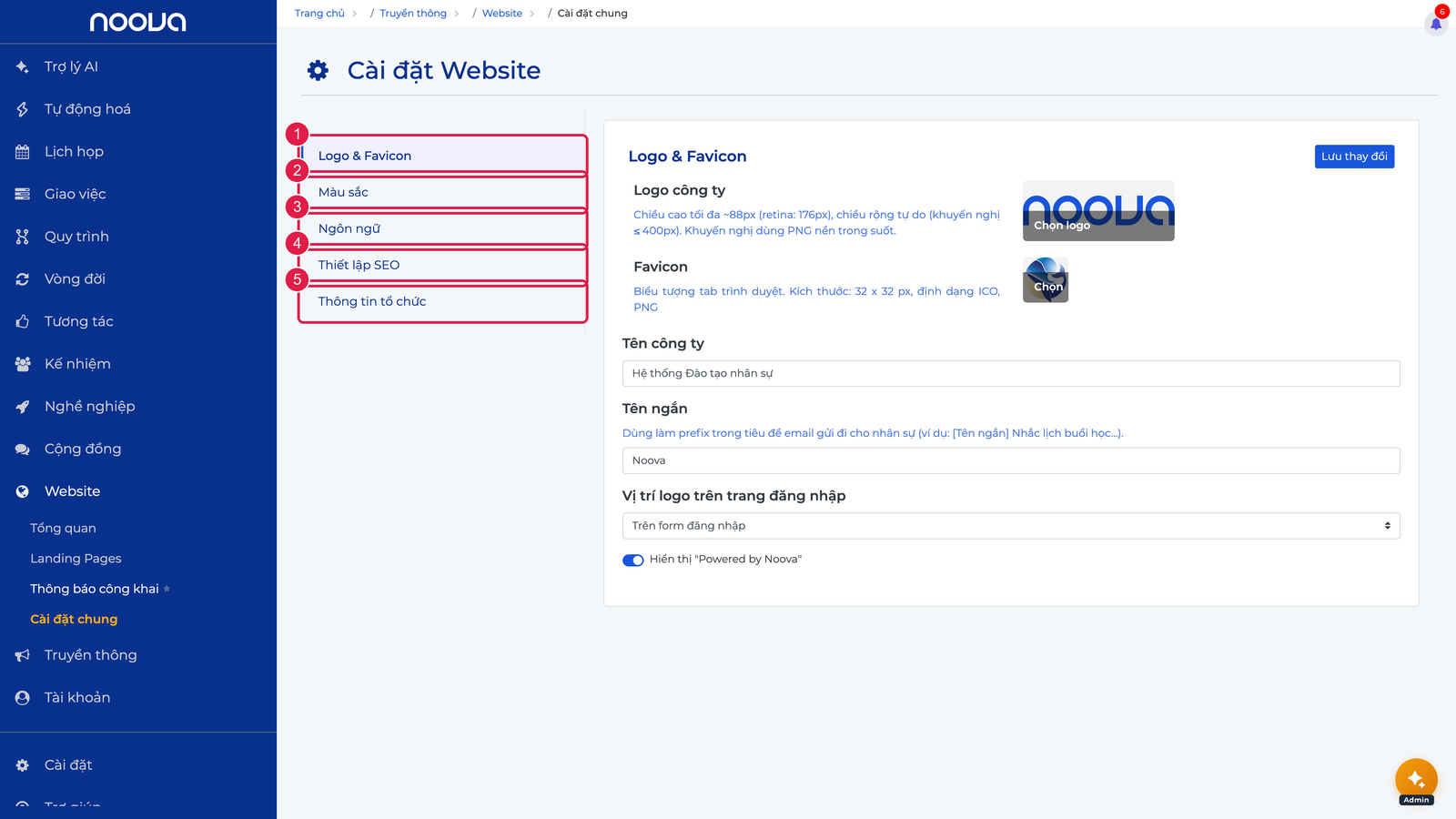Image resolution: width=1456 pixels, height=819 pixels.
Task: Go to Truyền thông breadcrumb
Action: pyautogui.click(x=413, y=14)
